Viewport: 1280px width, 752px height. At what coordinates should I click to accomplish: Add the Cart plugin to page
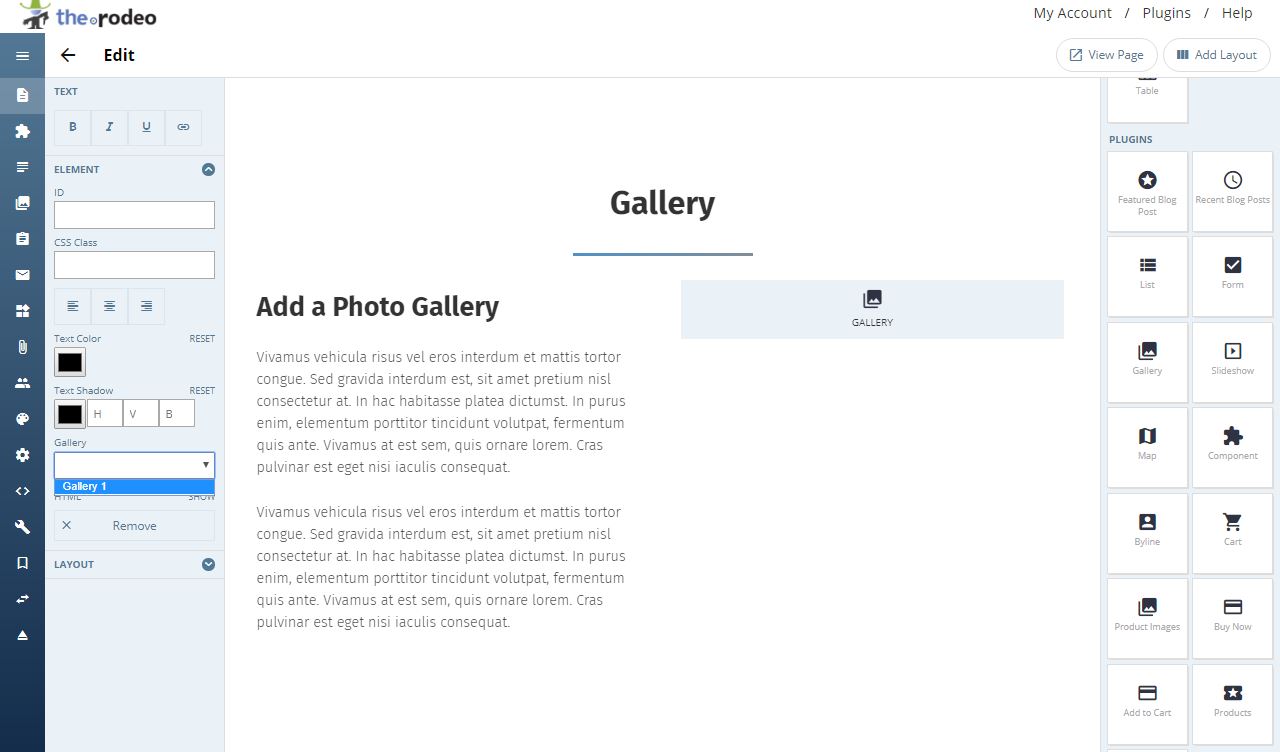(x=1232, y=531)
